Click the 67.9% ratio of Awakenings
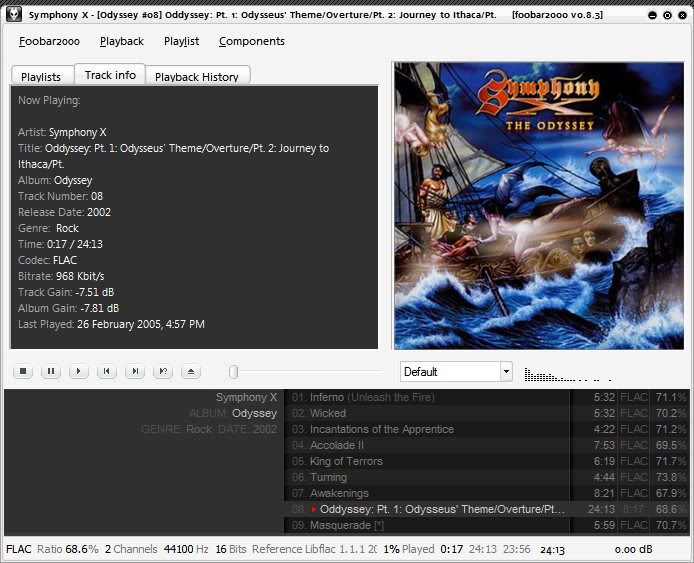Image resolution: width=694 pixels, height=563 pixels. [671, 493]
